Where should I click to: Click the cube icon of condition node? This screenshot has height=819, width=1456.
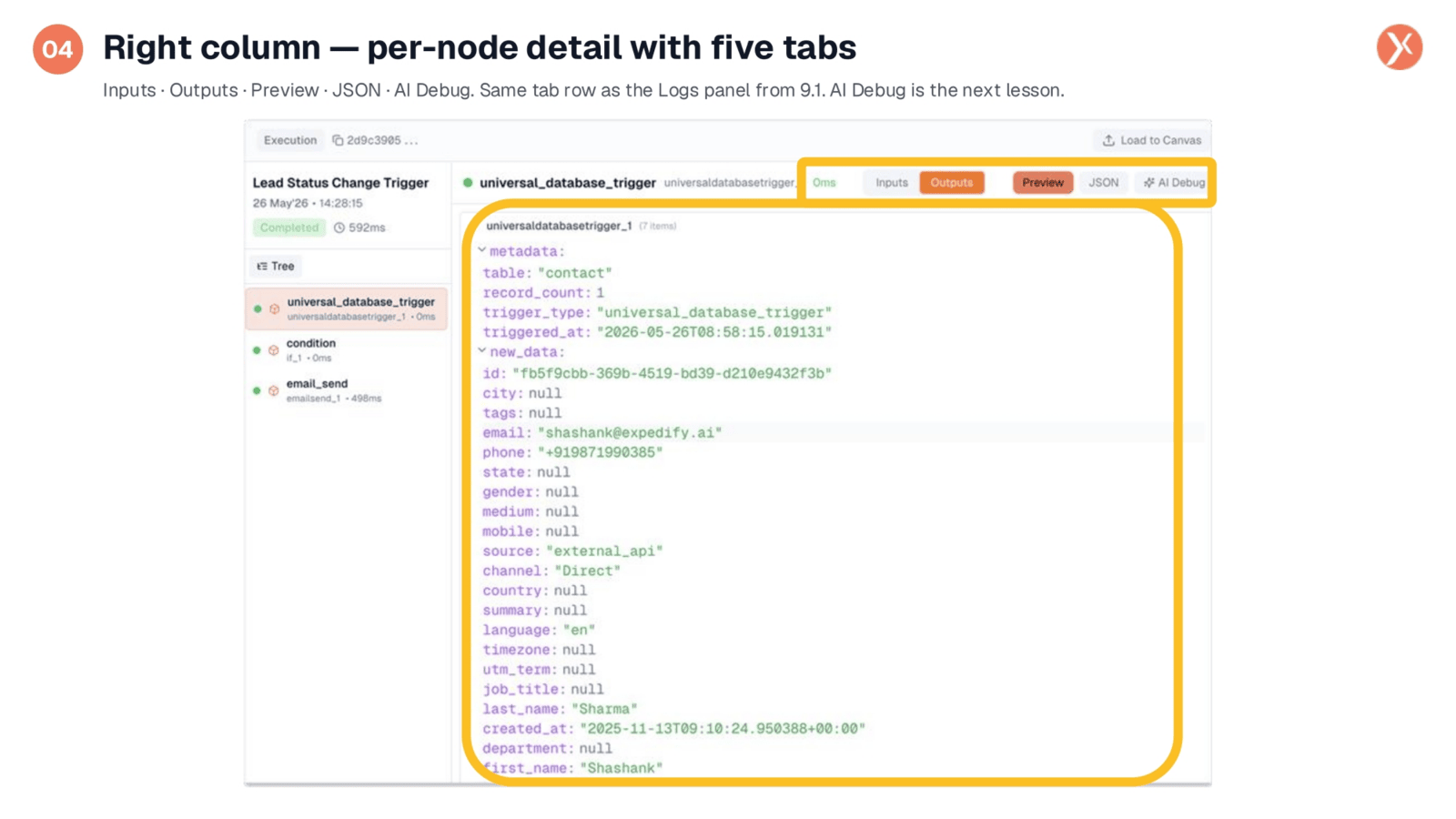coord(273,350)
